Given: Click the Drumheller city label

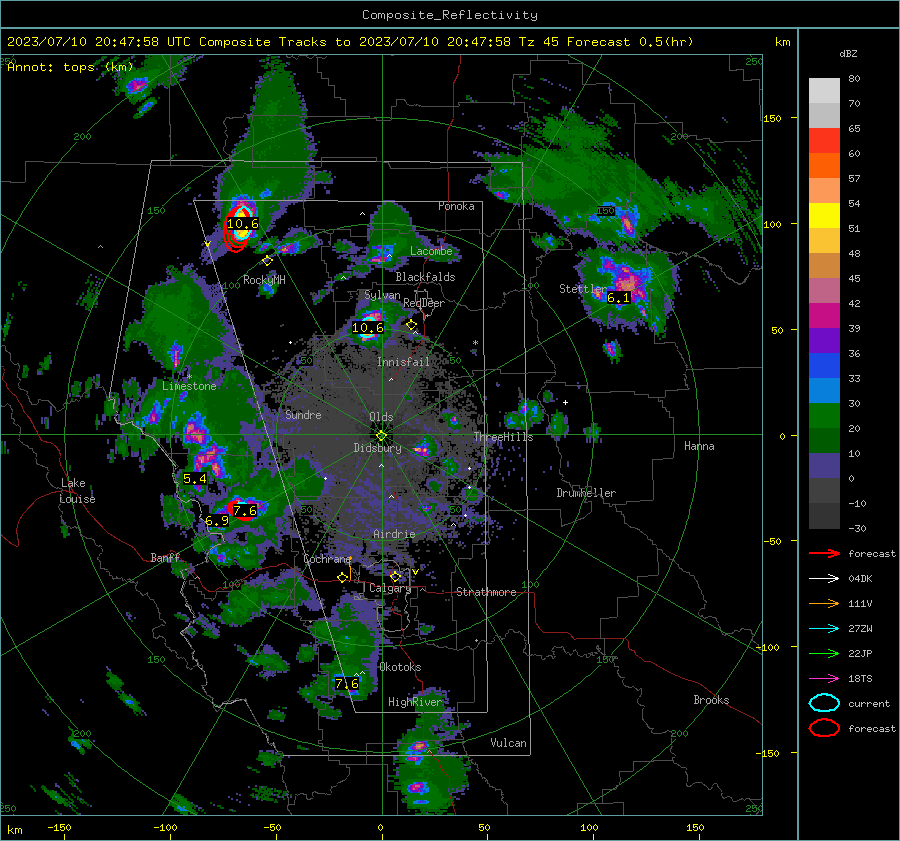Looking at the screenshot, I should [586, 493].
